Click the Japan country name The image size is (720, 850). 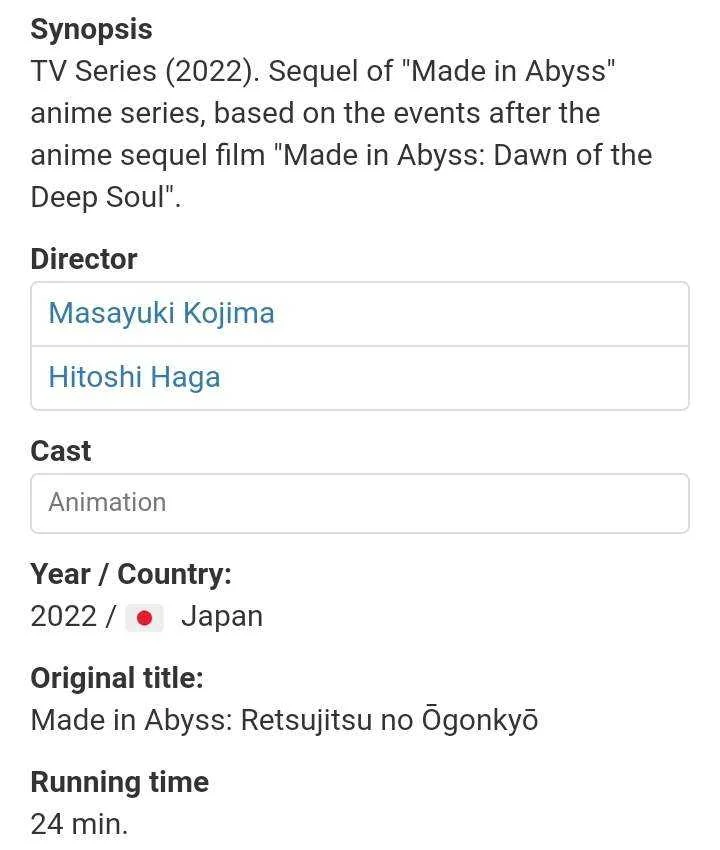point(222,616)
